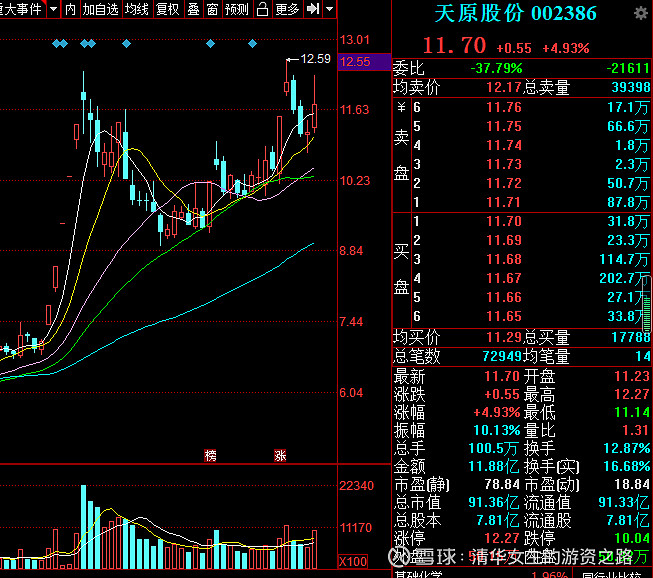Image resolution: width=653 pixels, height=578 pixels.
Task: Select the 总卖量 39398 value
Action: coord(631,87)
